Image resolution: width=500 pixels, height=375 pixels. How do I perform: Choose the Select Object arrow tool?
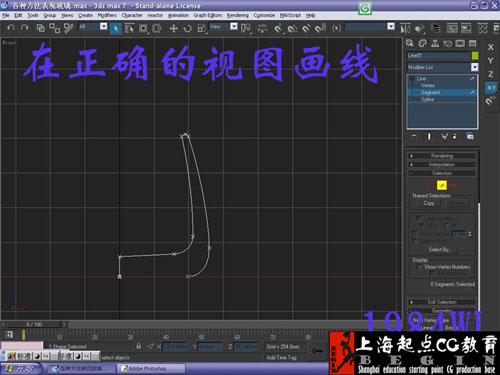115,28
